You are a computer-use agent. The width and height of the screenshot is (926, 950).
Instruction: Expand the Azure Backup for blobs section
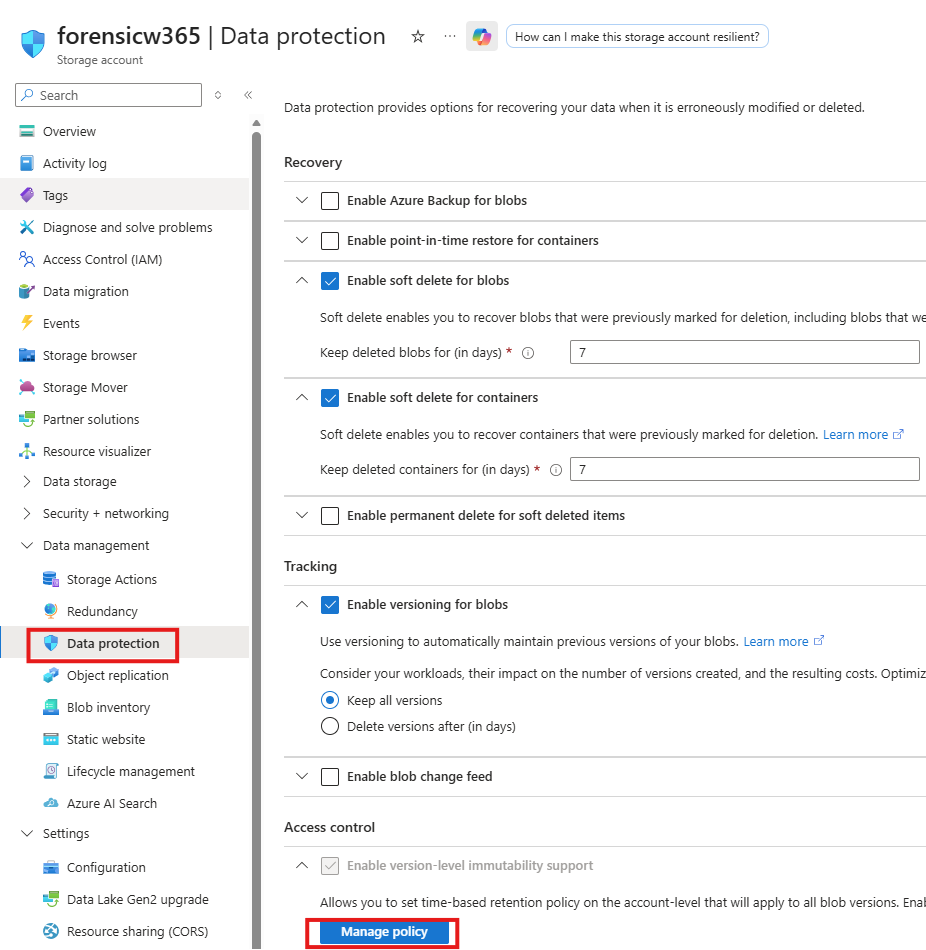[x=302, y=200]
